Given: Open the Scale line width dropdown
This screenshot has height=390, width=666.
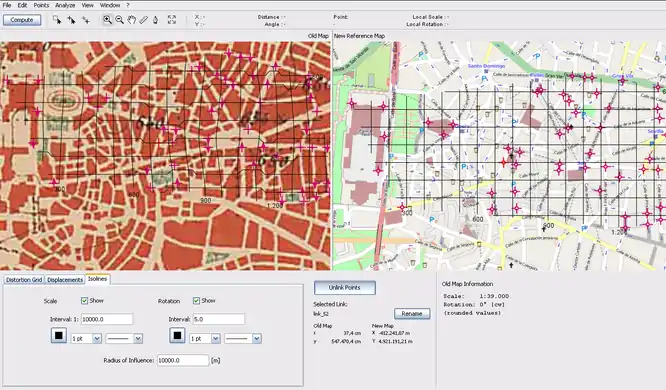Looking at the screenshot, I should click(x=86, y=339).
